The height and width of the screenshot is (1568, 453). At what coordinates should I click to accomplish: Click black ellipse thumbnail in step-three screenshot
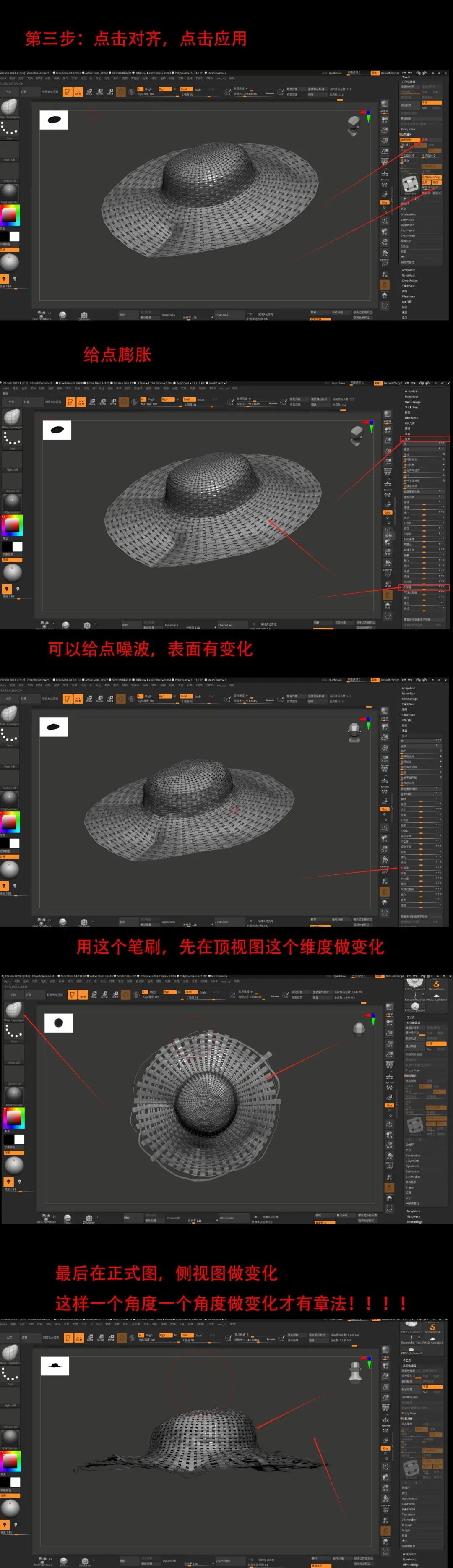coord(54,120)
